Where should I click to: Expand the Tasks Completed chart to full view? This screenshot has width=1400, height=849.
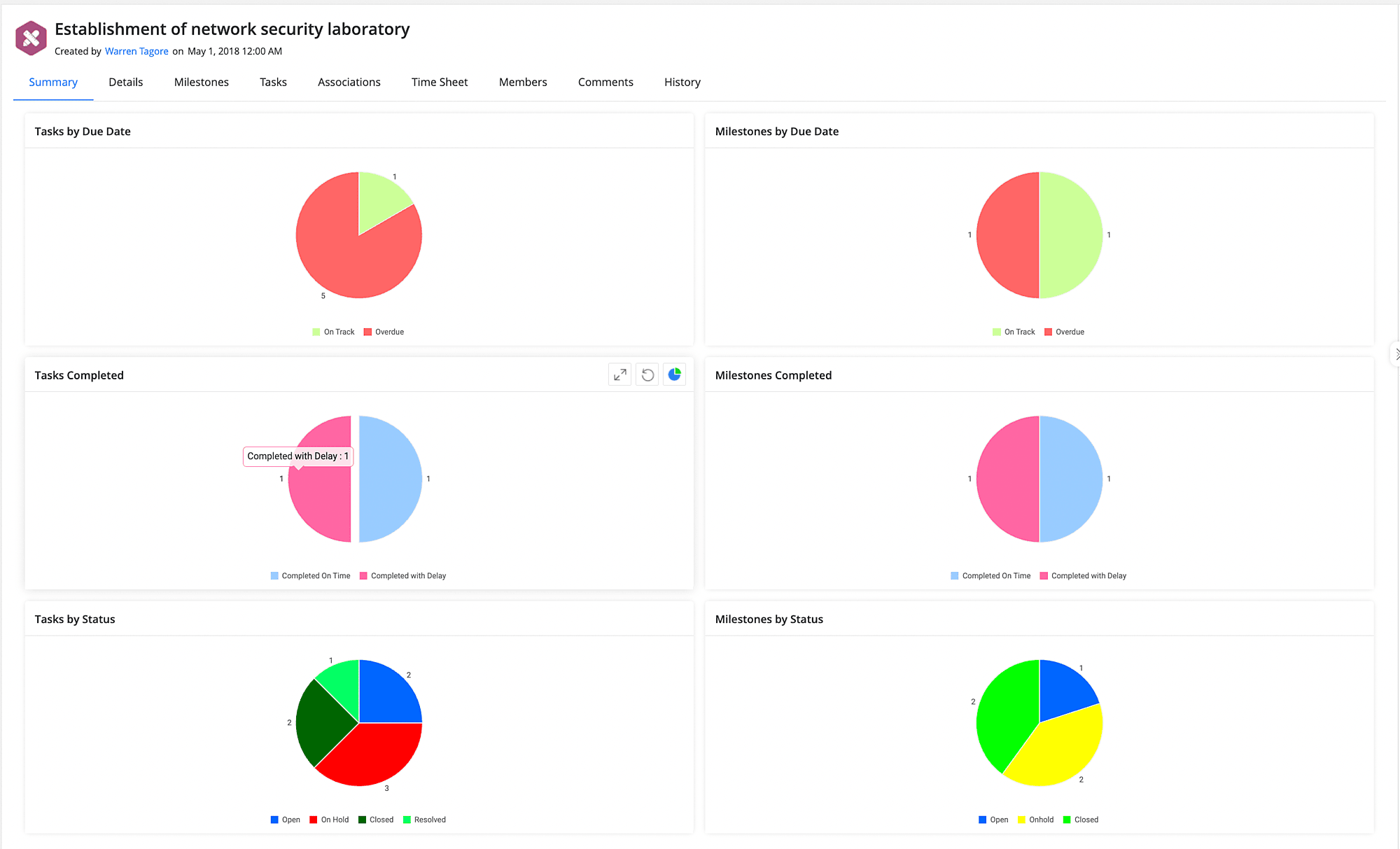(x=619, y=375)
